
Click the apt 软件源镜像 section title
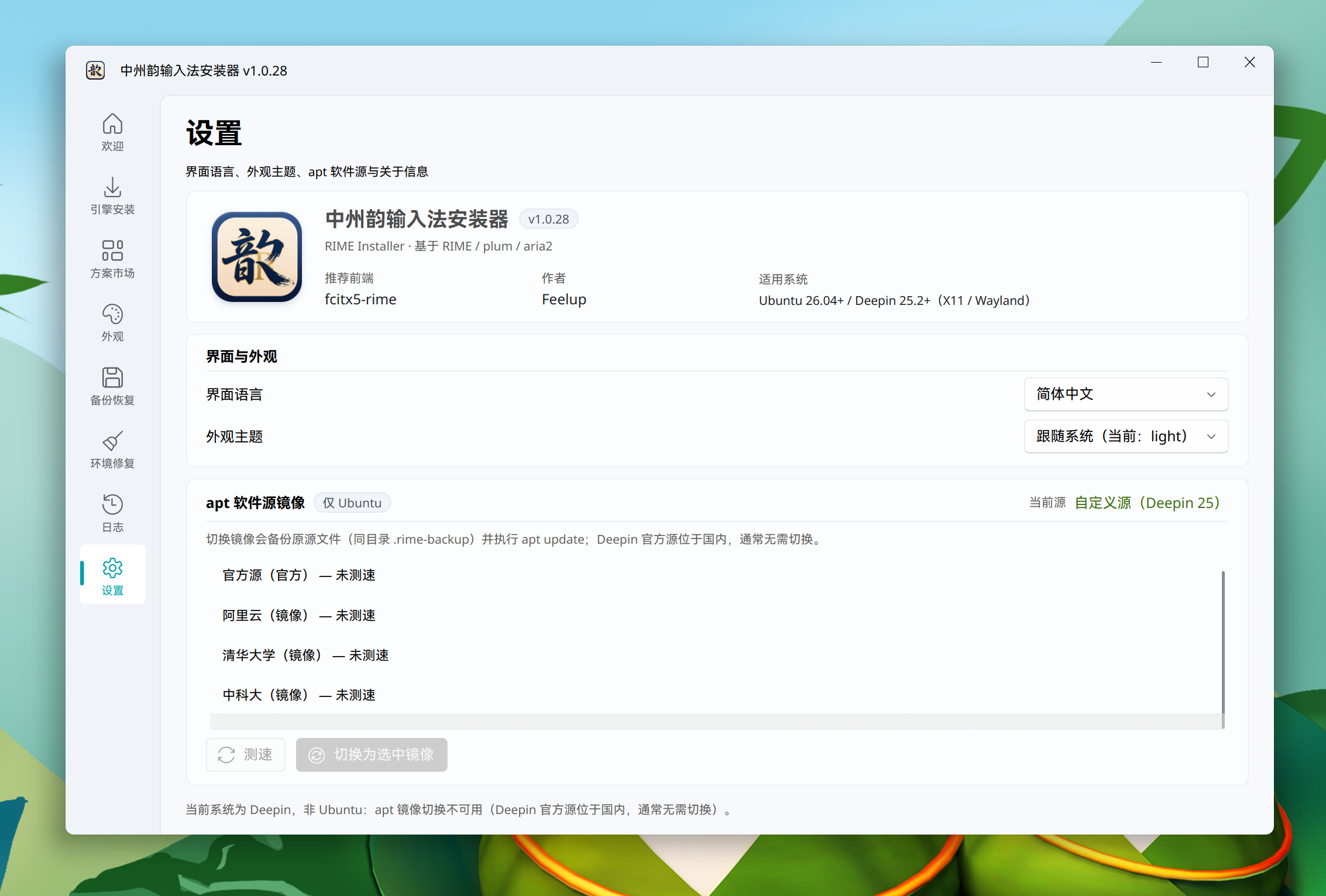[x=256, y=503]
